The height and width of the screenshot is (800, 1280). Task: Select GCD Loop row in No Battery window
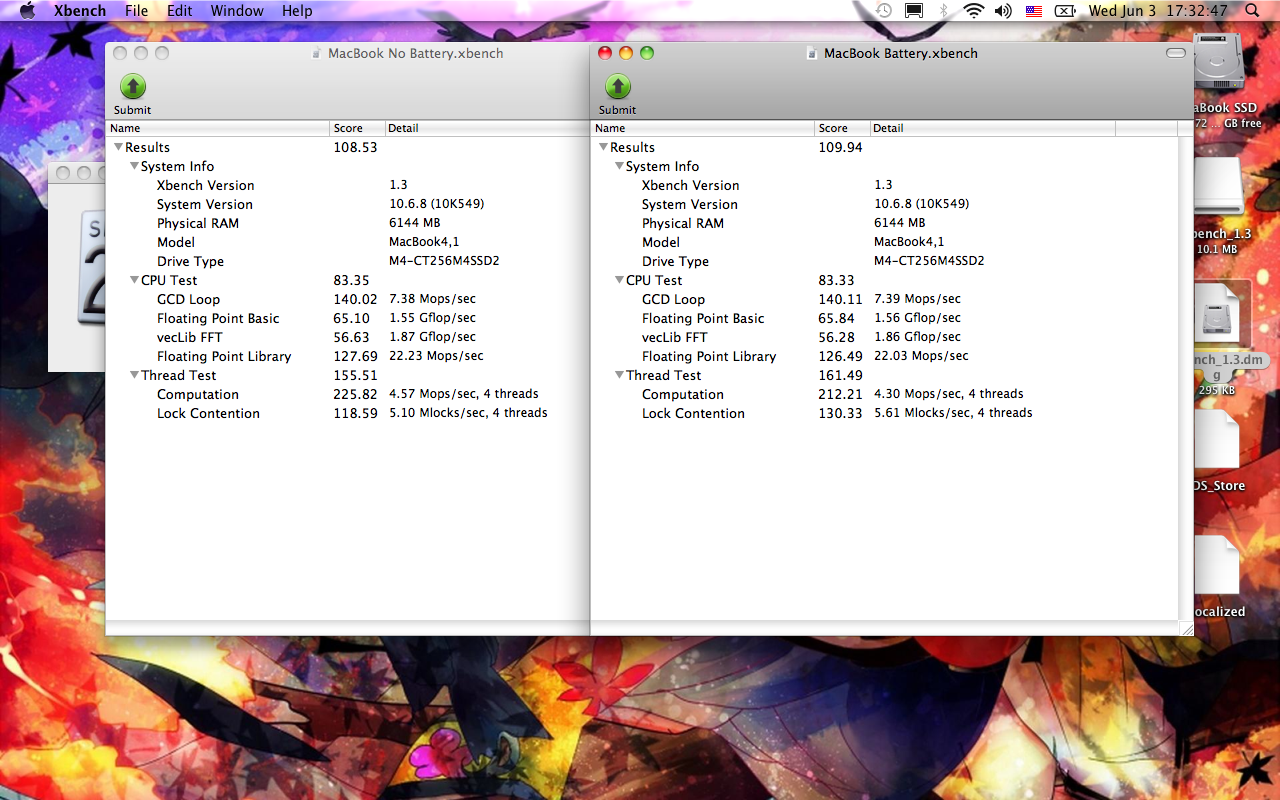point(347,299)
